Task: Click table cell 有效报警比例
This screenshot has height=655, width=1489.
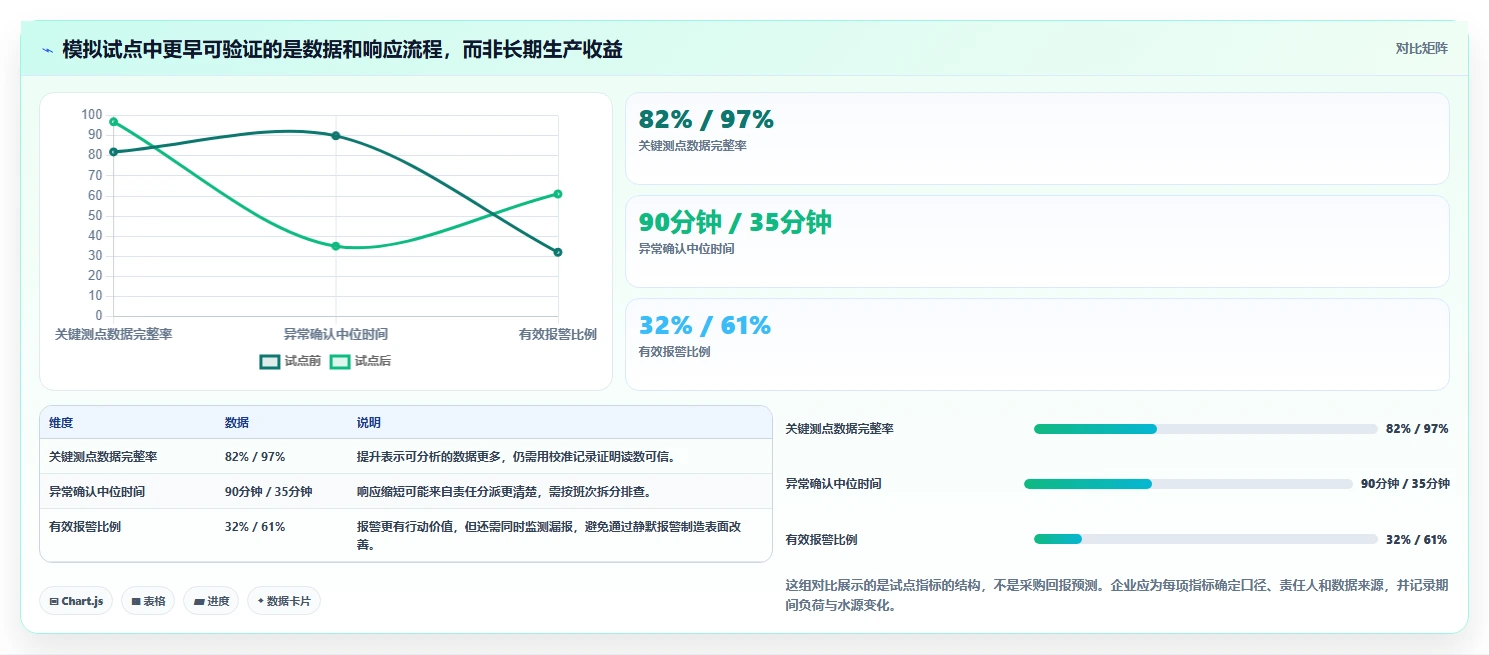Action: (85, 526)
